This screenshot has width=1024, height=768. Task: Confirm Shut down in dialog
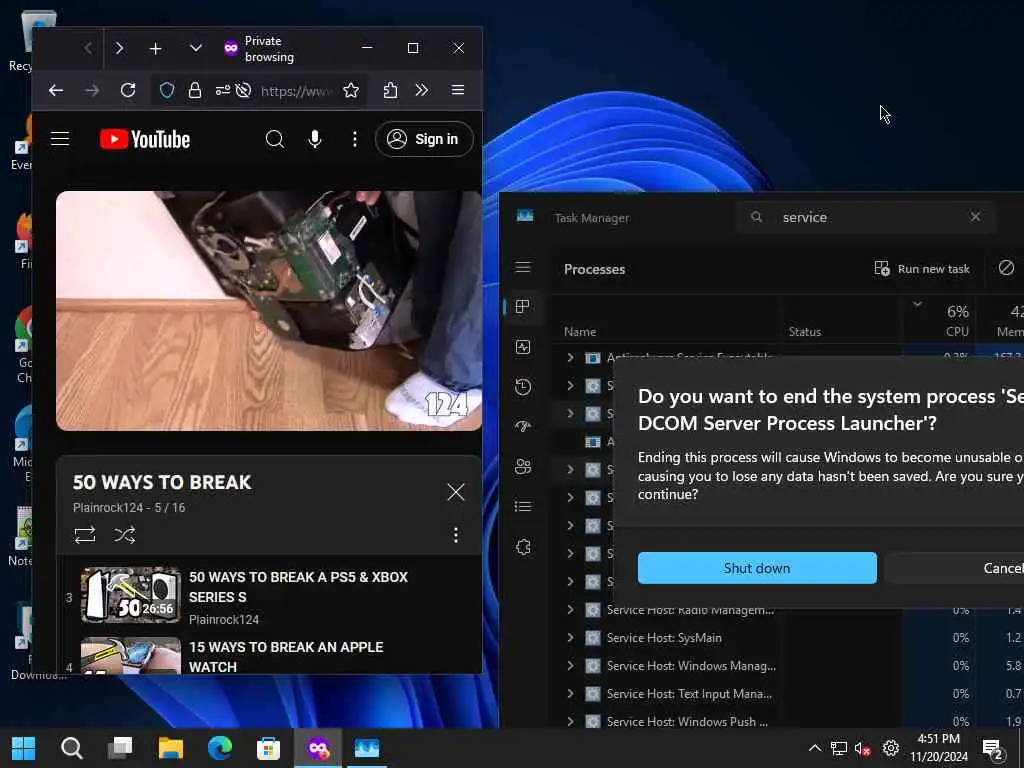(757, 568)
